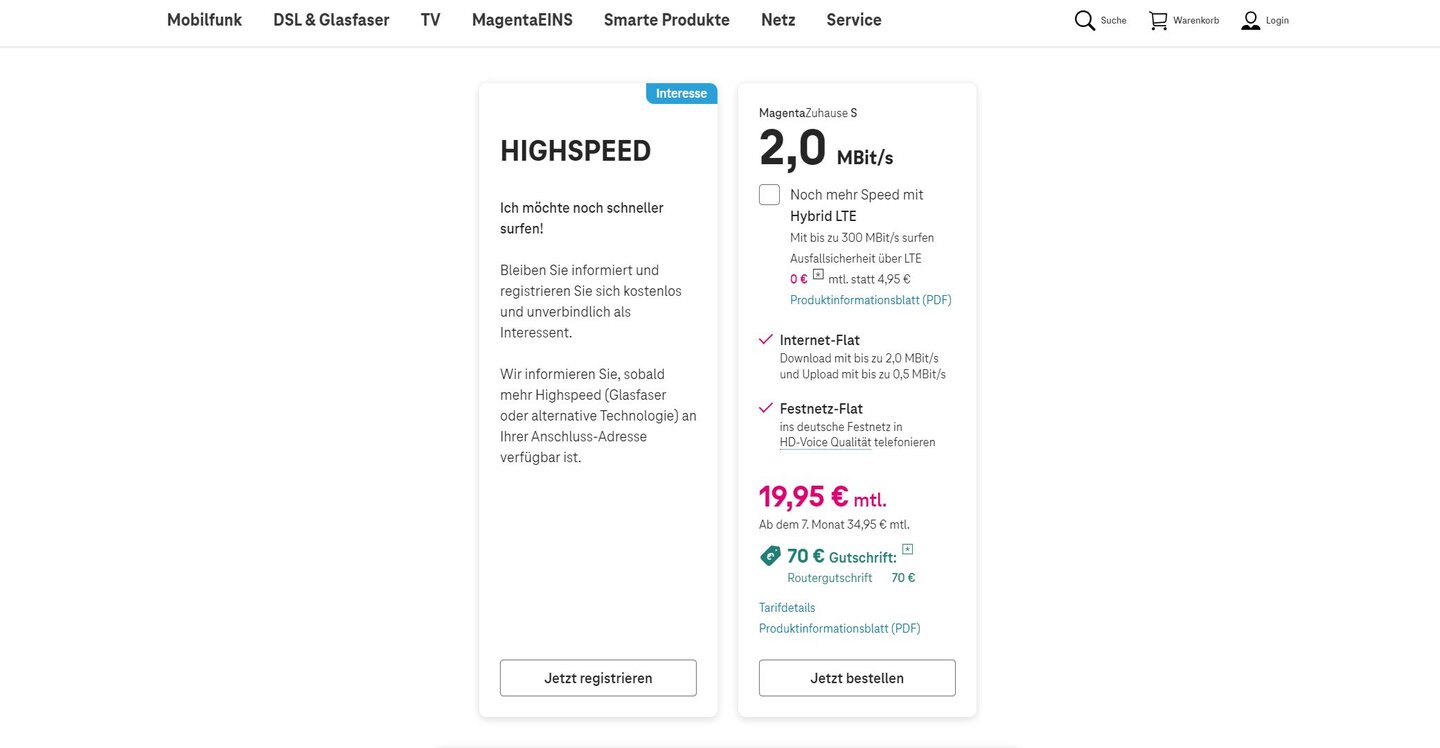1440x748 pixels.
Task: Open the DSL & Glasfaser menu
Action: [x=331, y=20]
